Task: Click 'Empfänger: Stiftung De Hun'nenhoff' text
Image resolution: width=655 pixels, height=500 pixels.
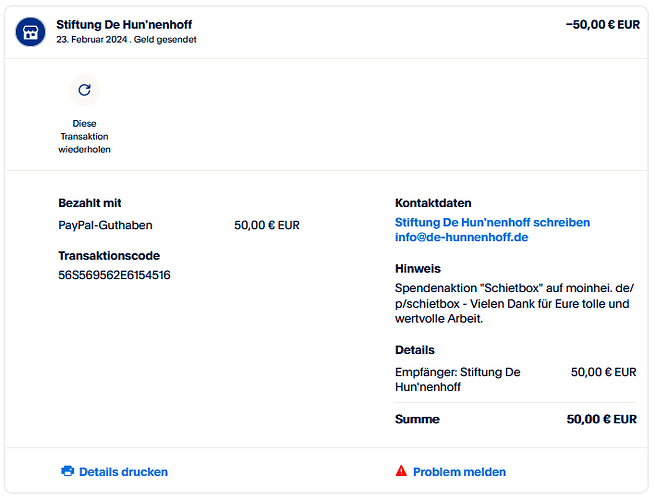Action: [x=457, y=379]
